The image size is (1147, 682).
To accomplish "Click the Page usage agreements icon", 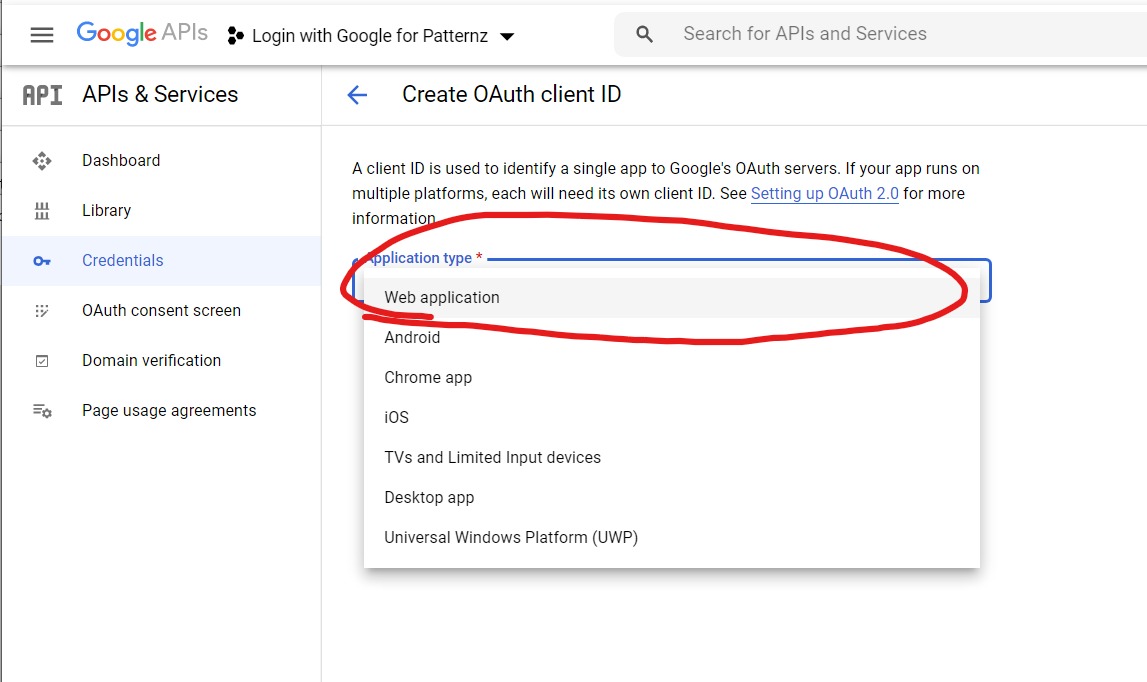I will 42,411.
